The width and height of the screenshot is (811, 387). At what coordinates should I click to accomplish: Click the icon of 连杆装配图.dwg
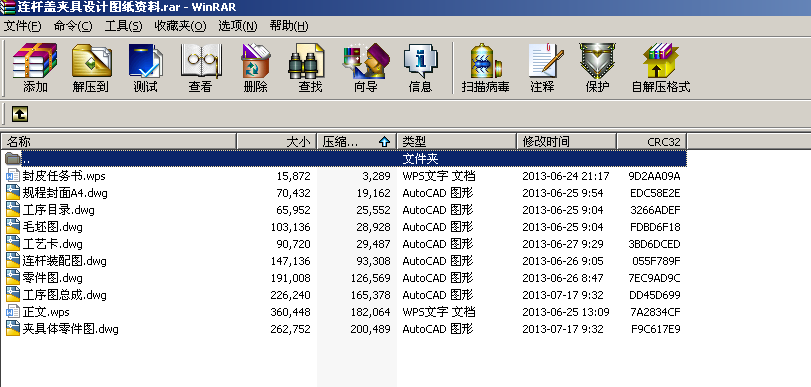click(12, 261)
